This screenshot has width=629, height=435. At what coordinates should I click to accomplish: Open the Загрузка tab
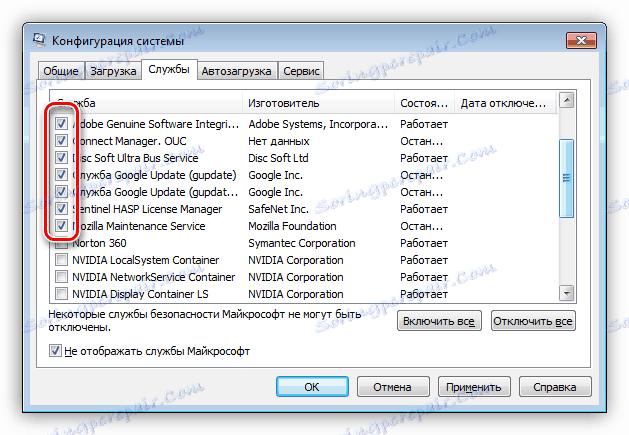(x=113, y=71)
